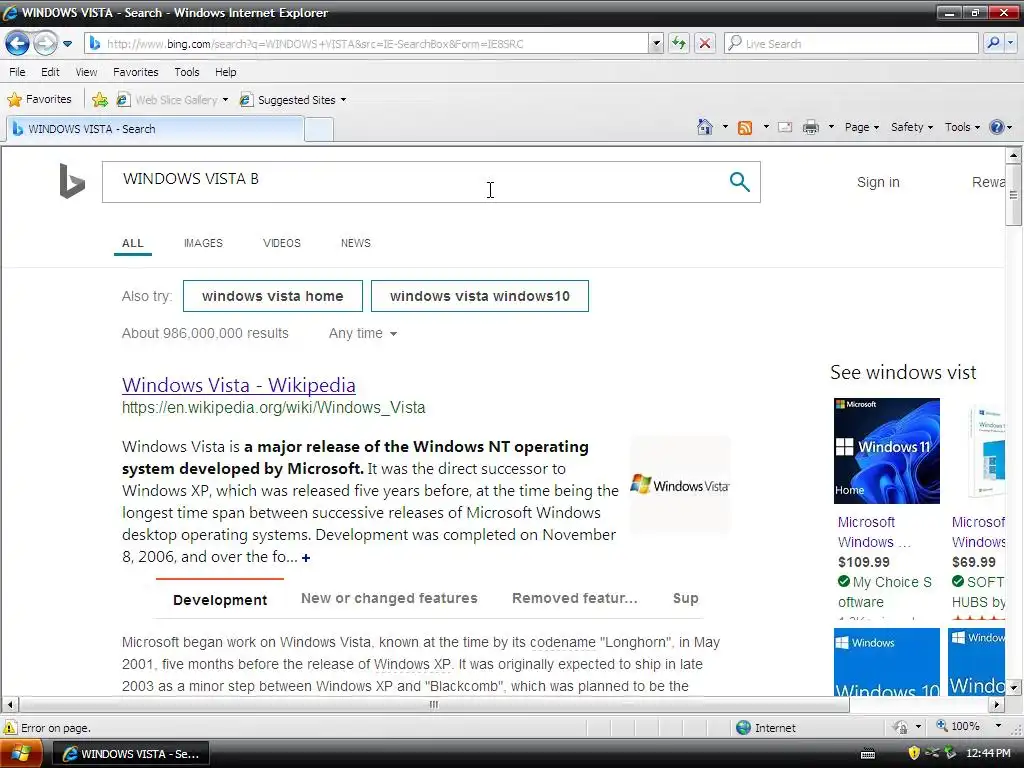Click the RSS feeds icon

[744, 127]
